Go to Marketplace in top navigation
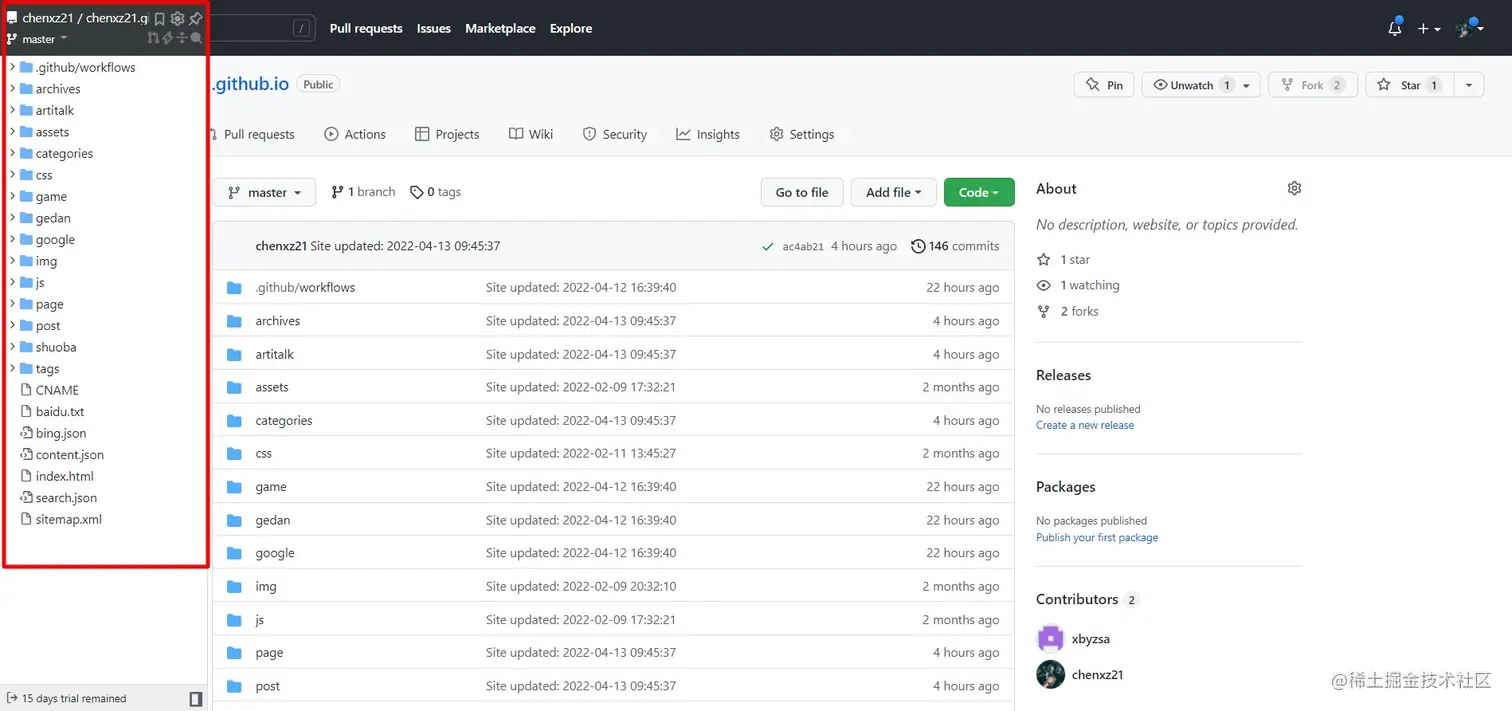Image resolution: width=1512 pixels, height=711 pixels. (500, 28)
